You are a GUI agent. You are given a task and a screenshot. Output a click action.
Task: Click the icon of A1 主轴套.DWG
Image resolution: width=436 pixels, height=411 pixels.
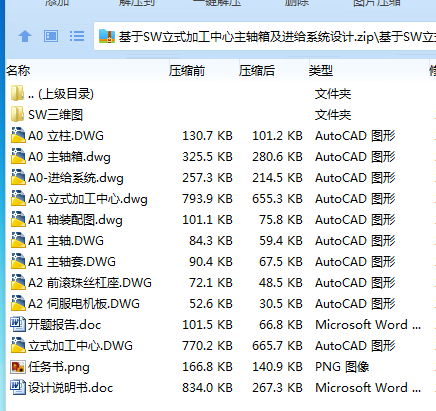click(x=18, y=261)
